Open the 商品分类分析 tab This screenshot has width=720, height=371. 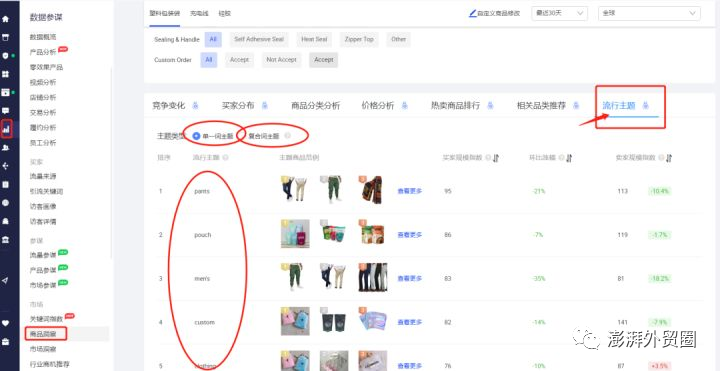[x=315, y=106]
